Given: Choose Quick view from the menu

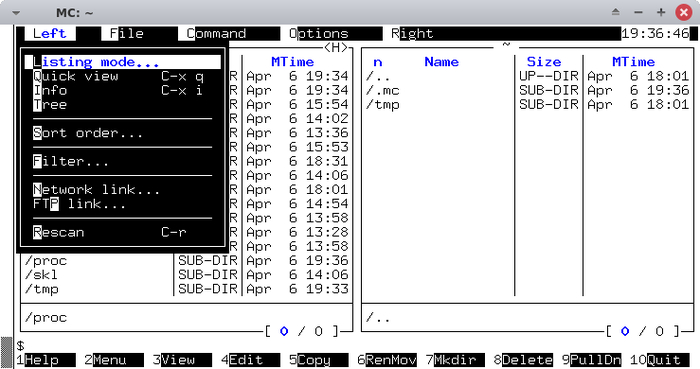Looking at the screenshot, I should (123, 76).
